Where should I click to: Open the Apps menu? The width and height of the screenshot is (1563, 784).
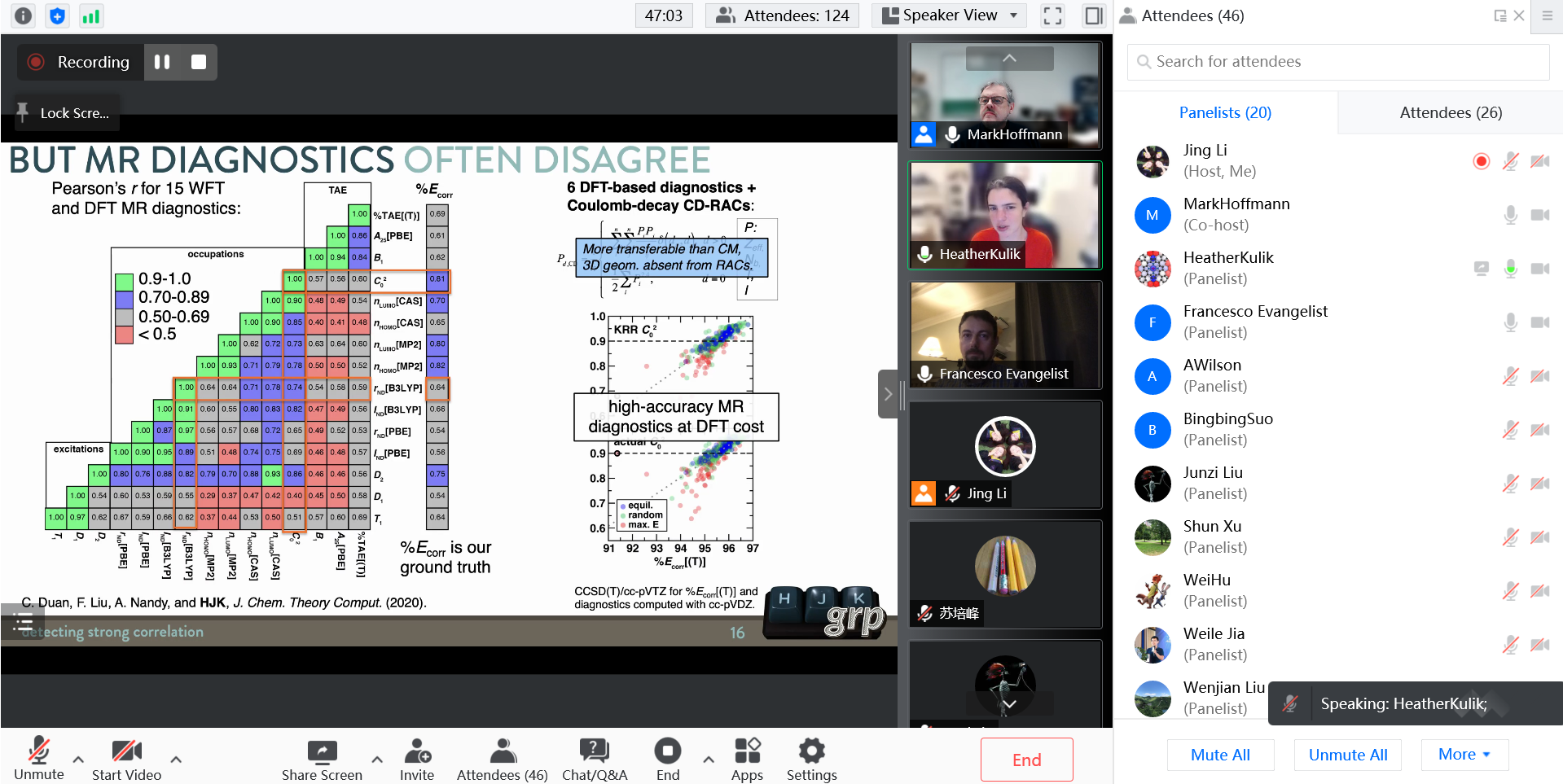[x=746, y=751]
